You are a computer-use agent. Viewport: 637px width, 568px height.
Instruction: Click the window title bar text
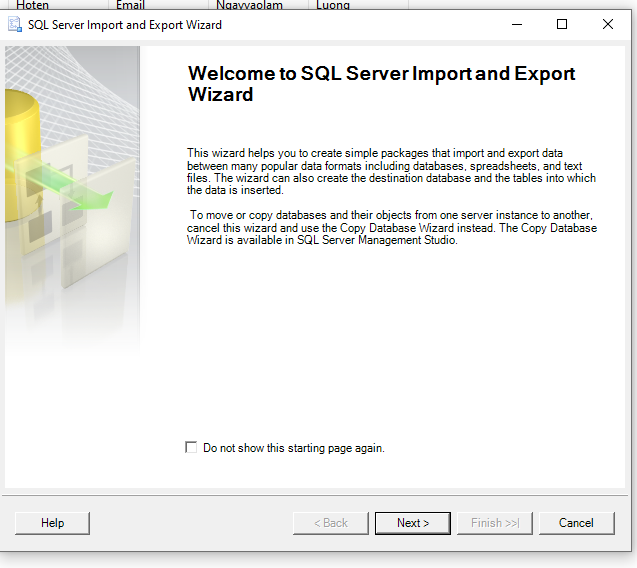[x=125, y=25]
